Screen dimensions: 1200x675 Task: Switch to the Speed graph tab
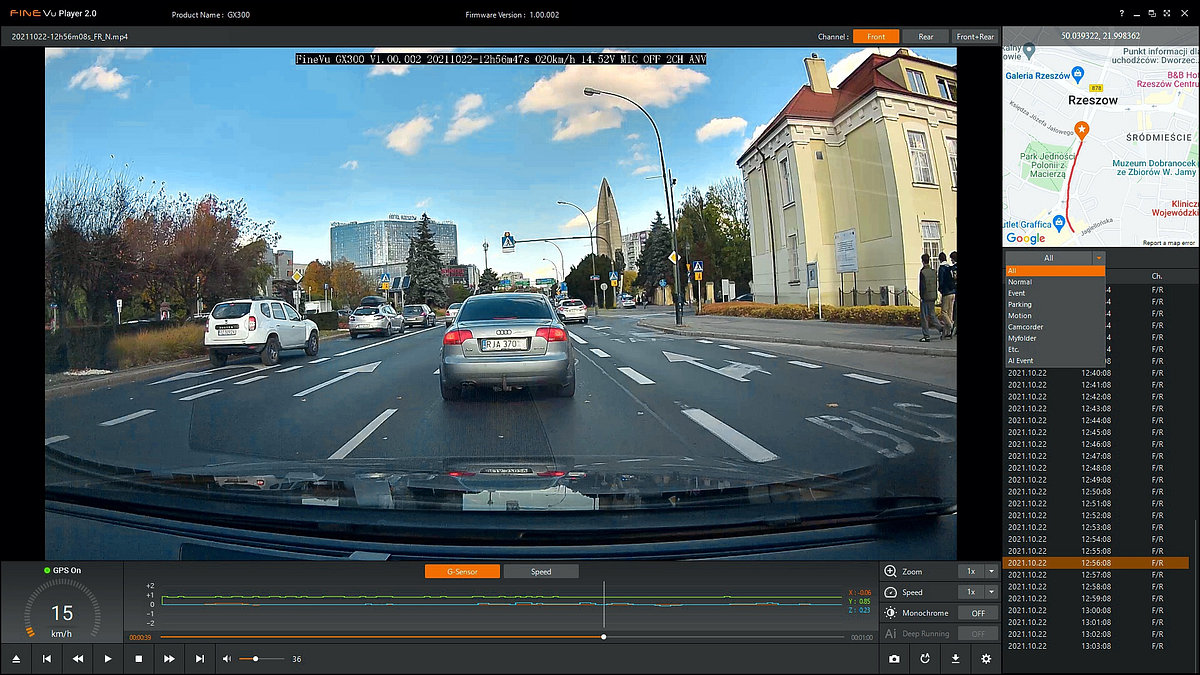pos(541,572)
